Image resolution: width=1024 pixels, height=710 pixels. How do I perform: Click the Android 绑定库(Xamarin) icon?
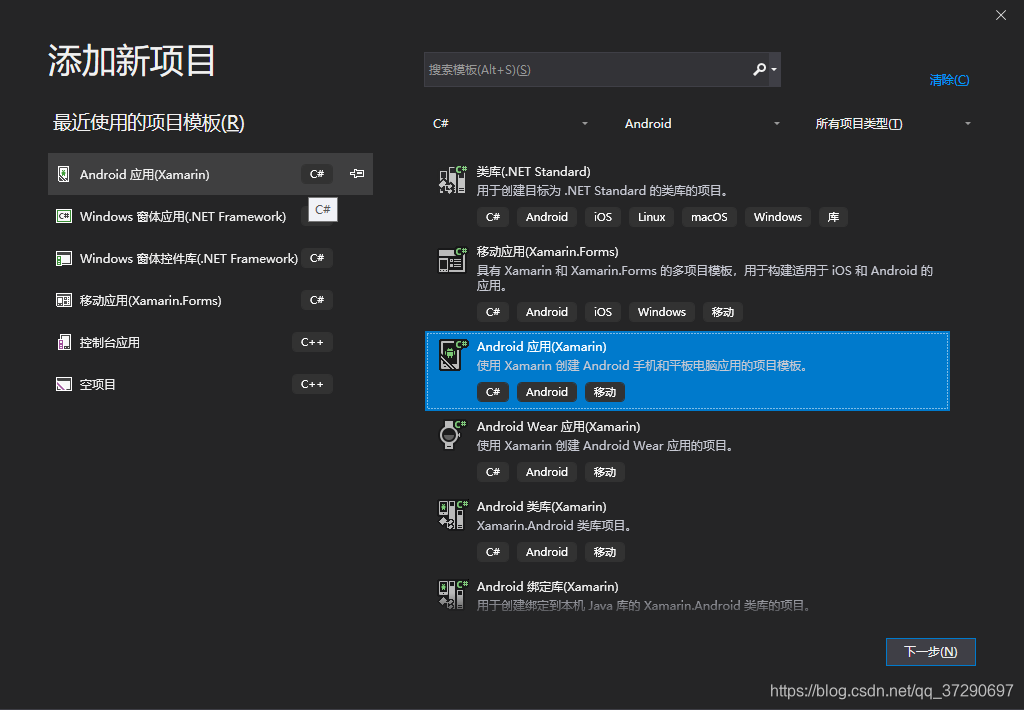(453, 594)
